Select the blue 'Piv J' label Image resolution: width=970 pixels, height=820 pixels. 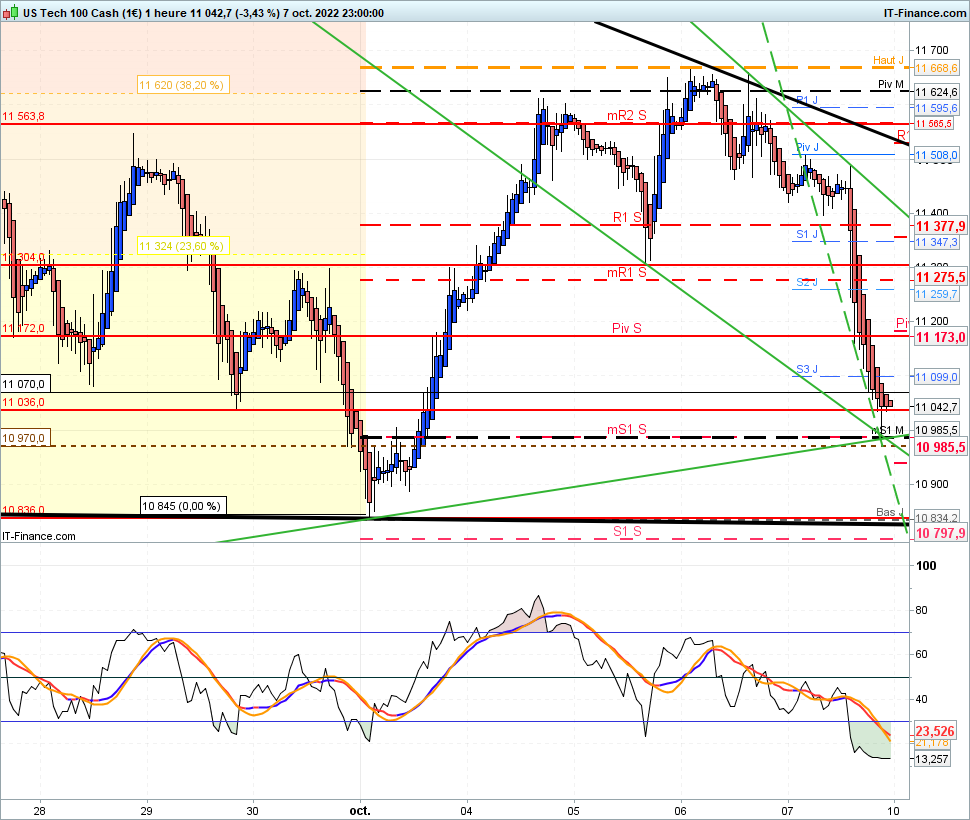click(x=807, y=147)
